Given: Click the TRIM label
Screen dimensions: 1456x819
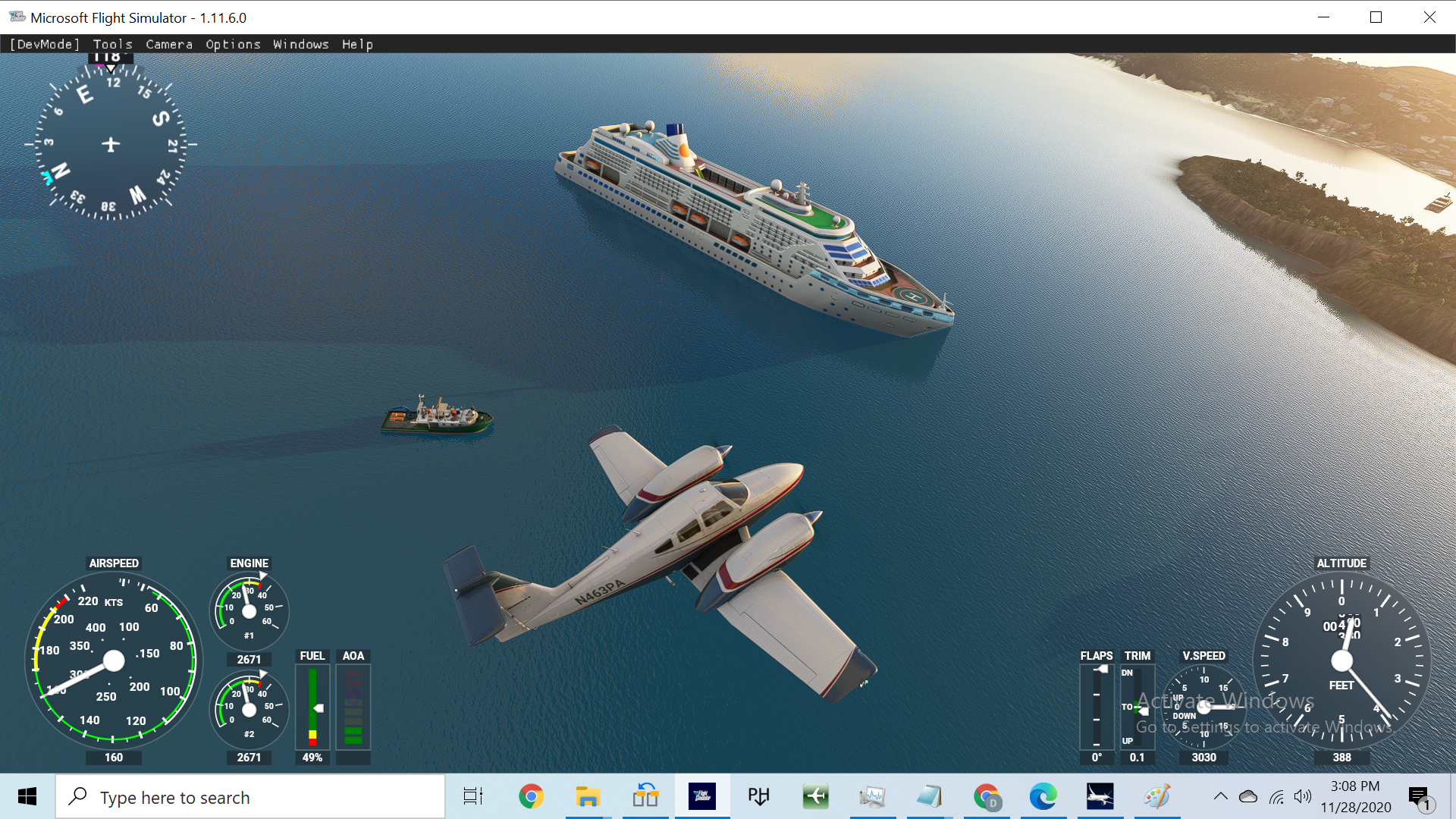Looking at the screenshot, I should point(1137,656).
